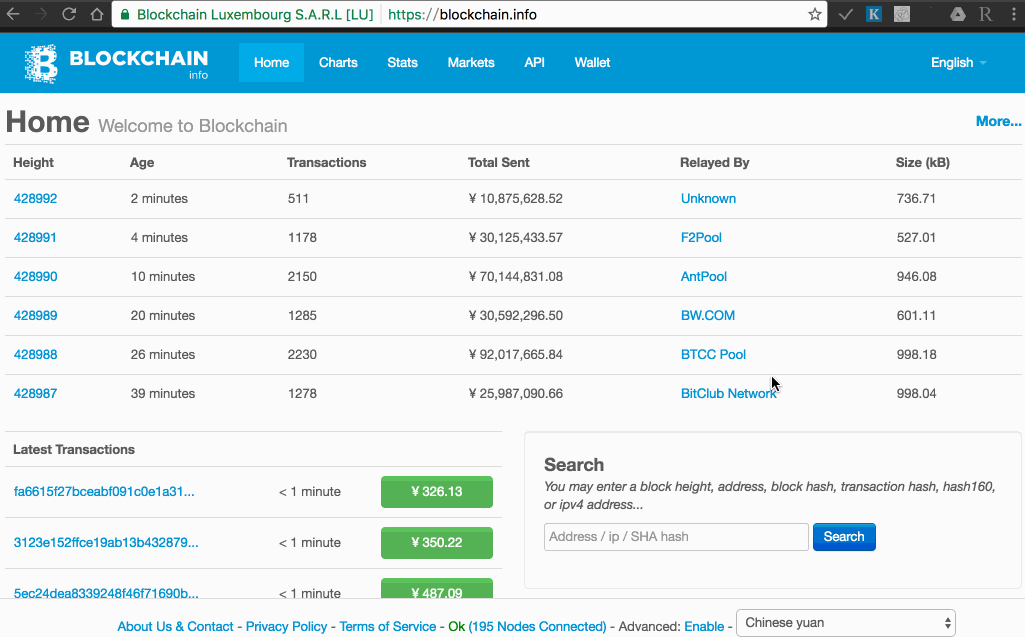
Task: Click the 946.08 size value
Action: click(x=916, y=277)
